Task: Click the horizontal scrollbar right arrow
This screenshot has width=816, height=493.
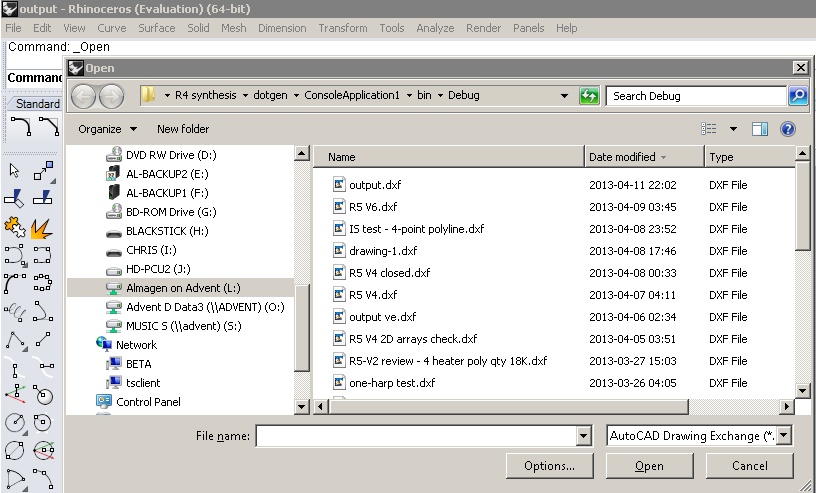Action: coord(786,407)
